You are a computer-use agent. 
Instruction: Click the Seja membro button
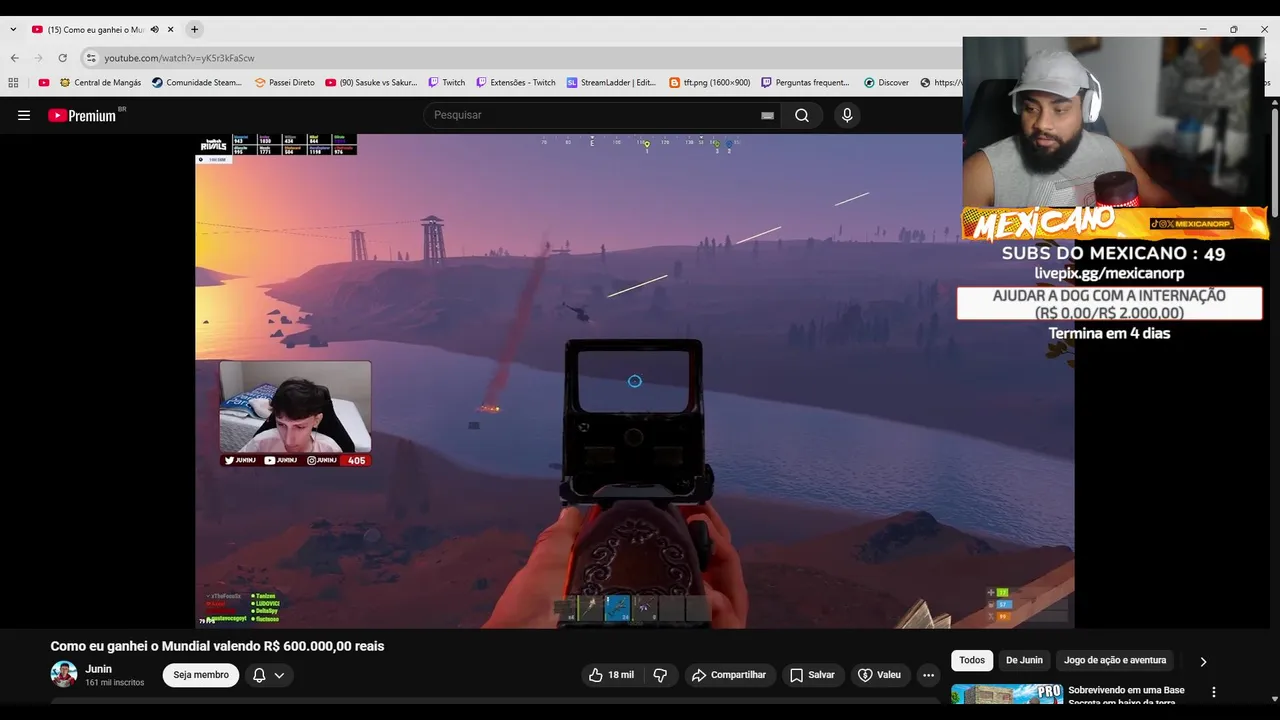[201, 675]
